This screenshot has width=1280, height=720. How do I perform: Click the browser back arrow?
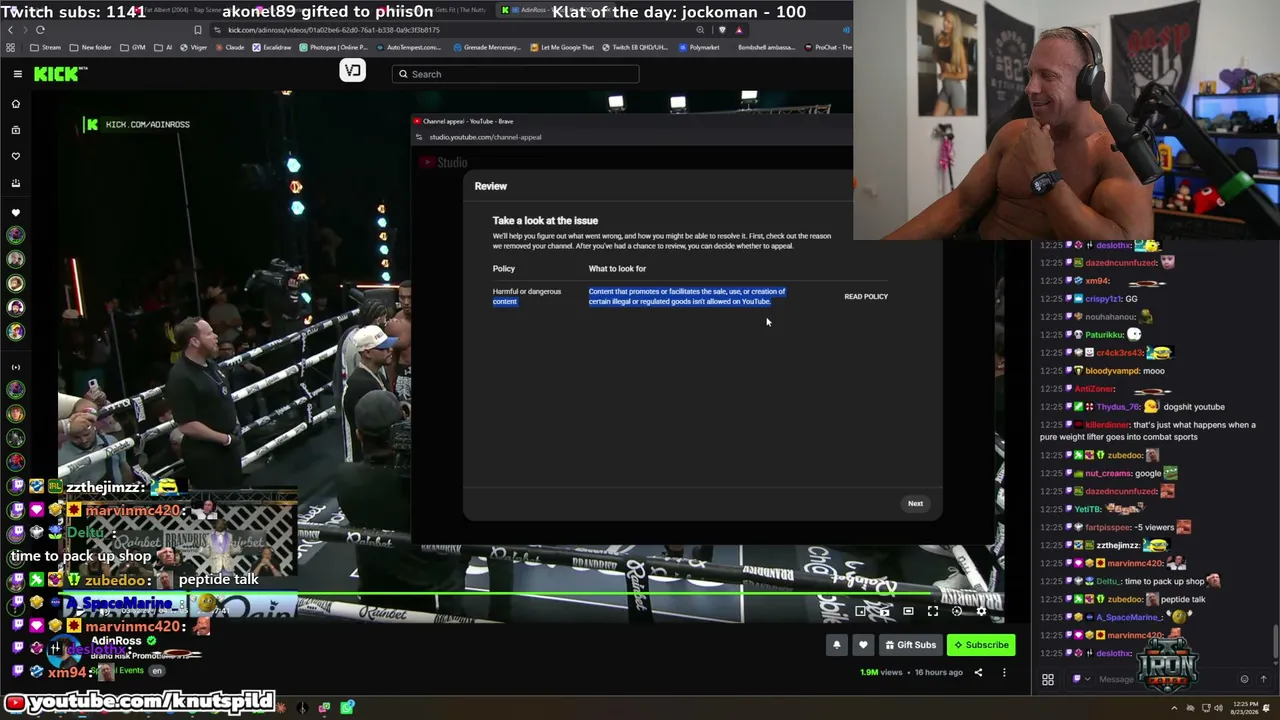(x=10, y=30)
